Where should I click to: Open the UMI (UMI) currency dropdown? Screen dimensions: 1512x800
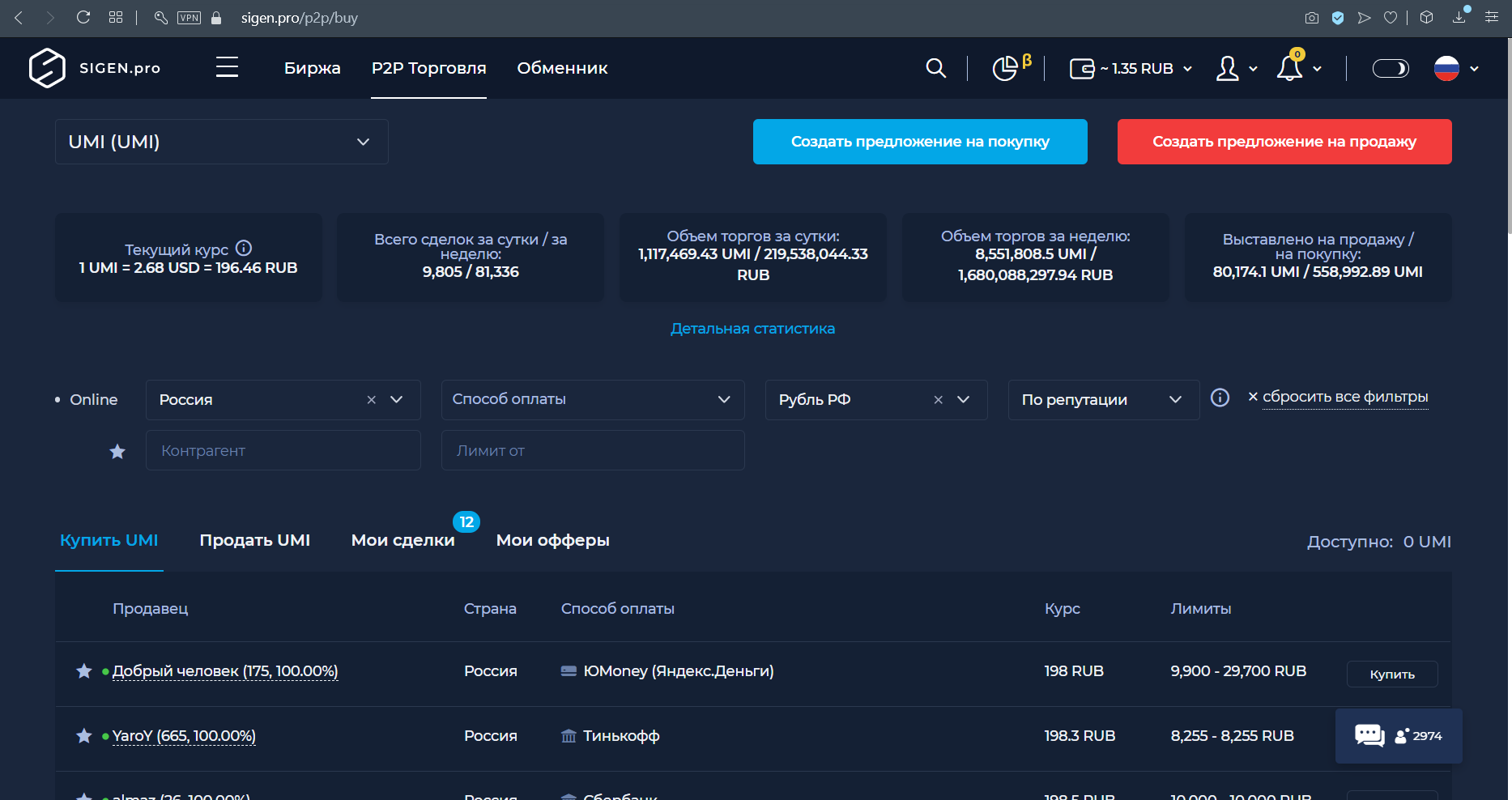click(x=222, y=142)
